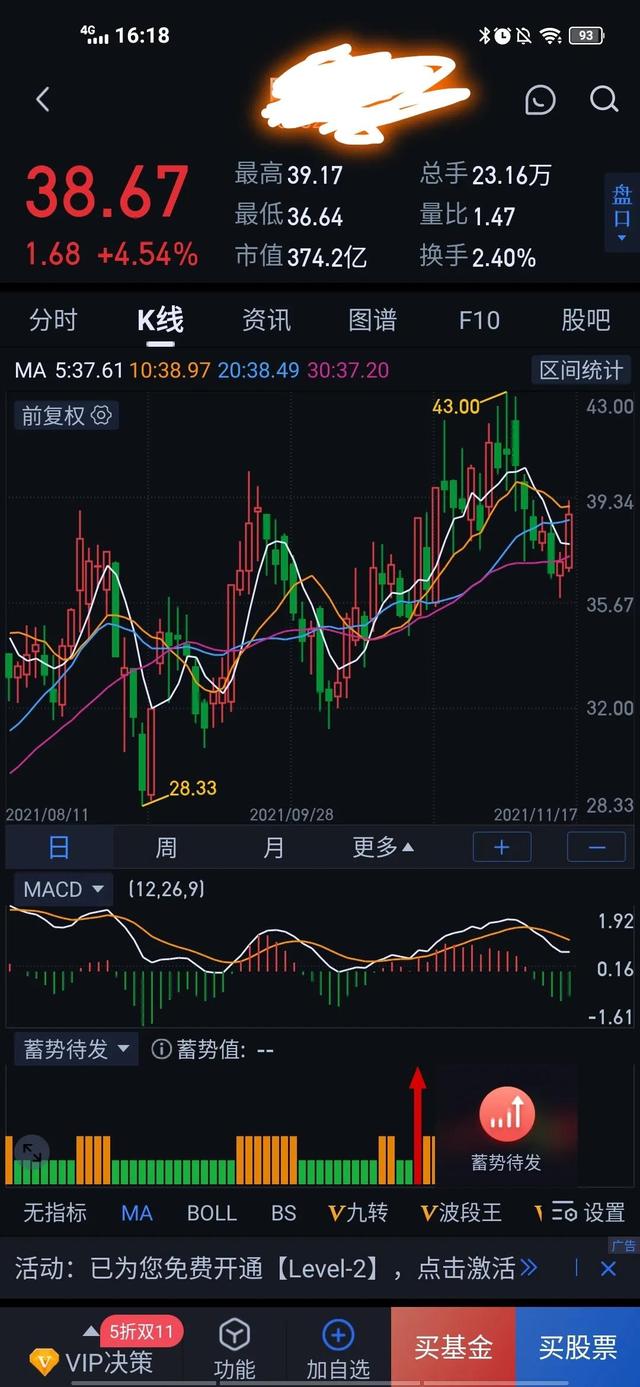Tap the 43.00 high price marker
Screen dimensions: 640x1387
[456, 406]
